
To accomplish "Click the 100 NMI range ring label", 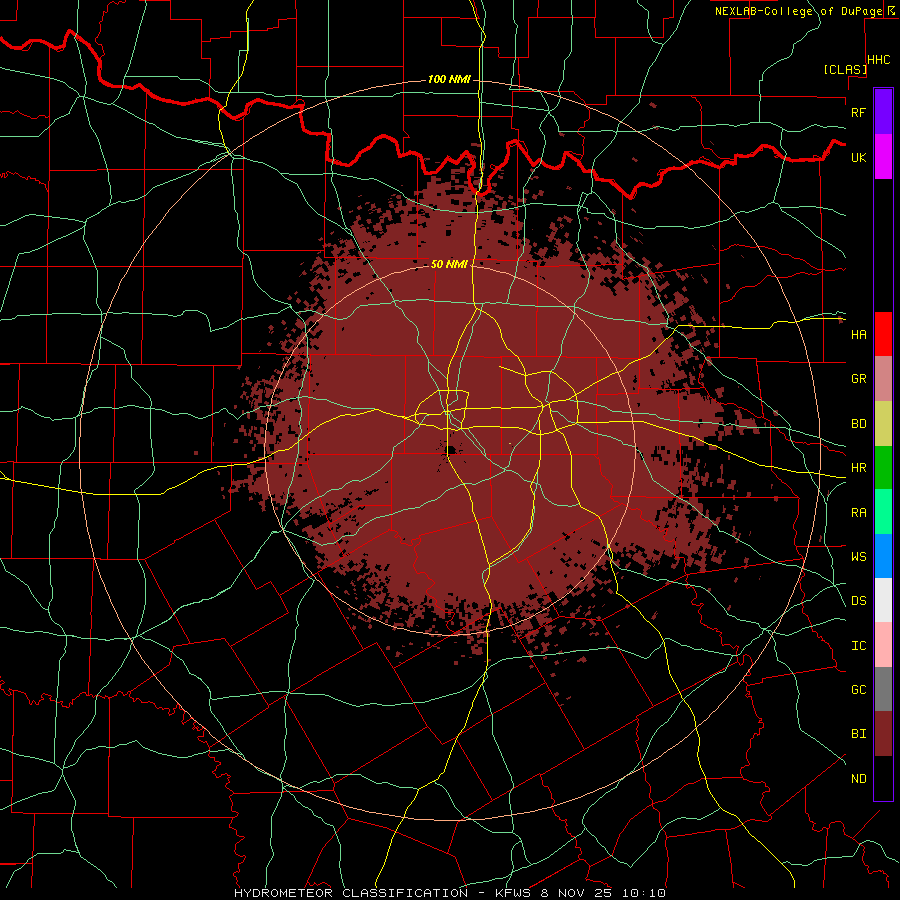I will [449, 79].
